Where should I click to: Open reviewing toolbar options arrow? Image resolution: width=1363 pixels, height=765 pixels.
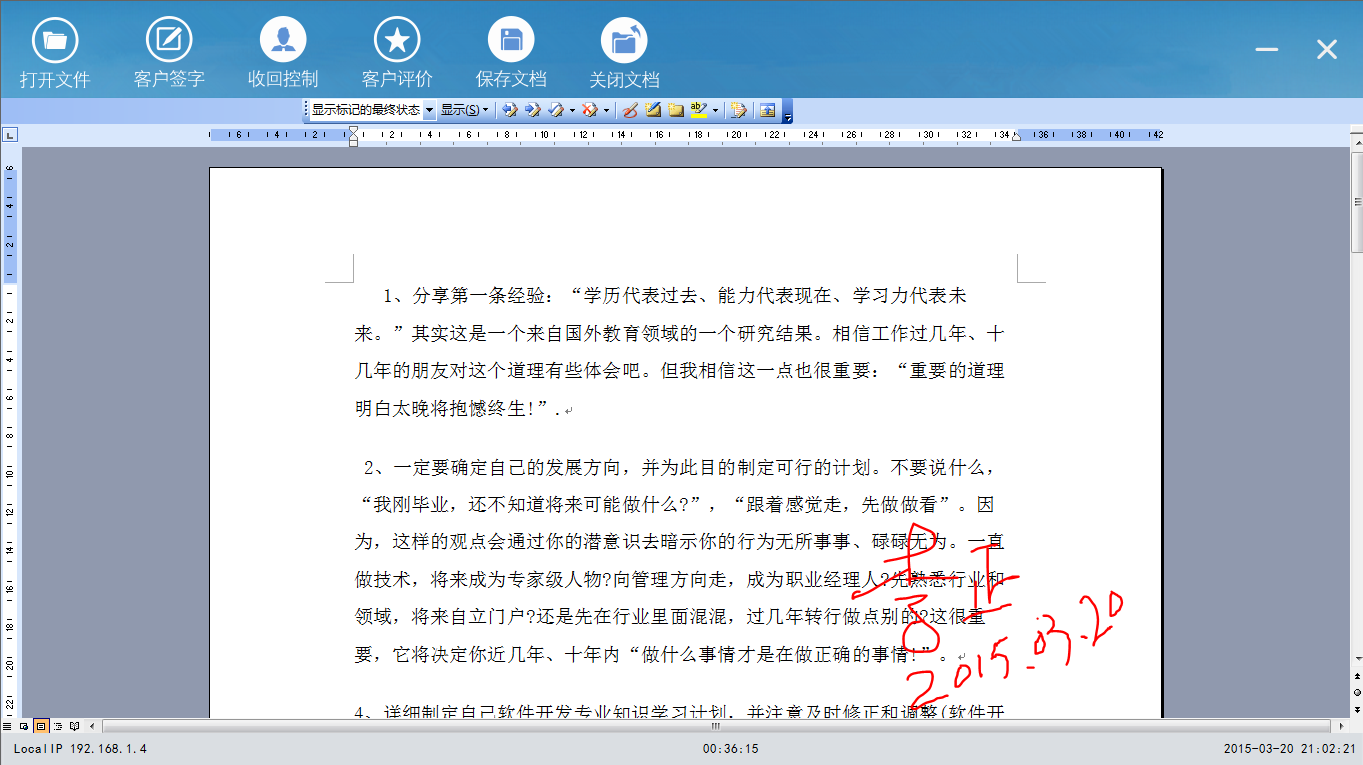[x=788, y=111]
